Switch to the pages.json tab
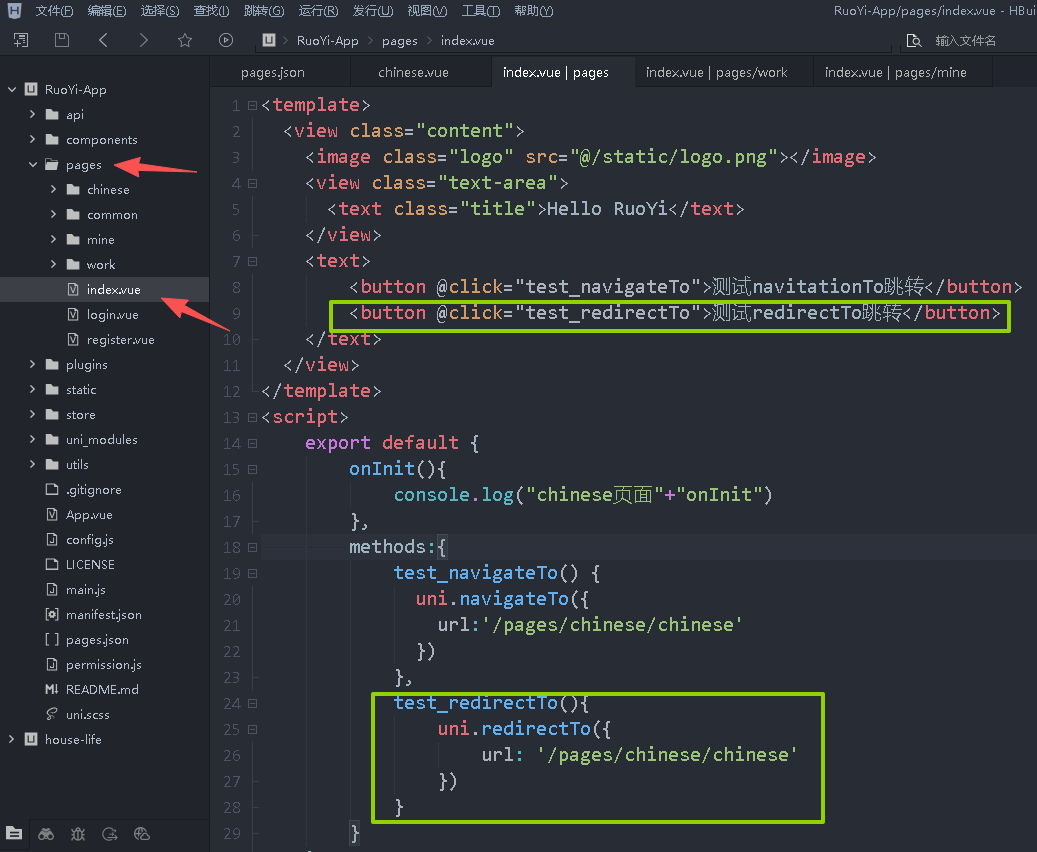This screenshot has width=1037, height=852. (x=273, y=72)
